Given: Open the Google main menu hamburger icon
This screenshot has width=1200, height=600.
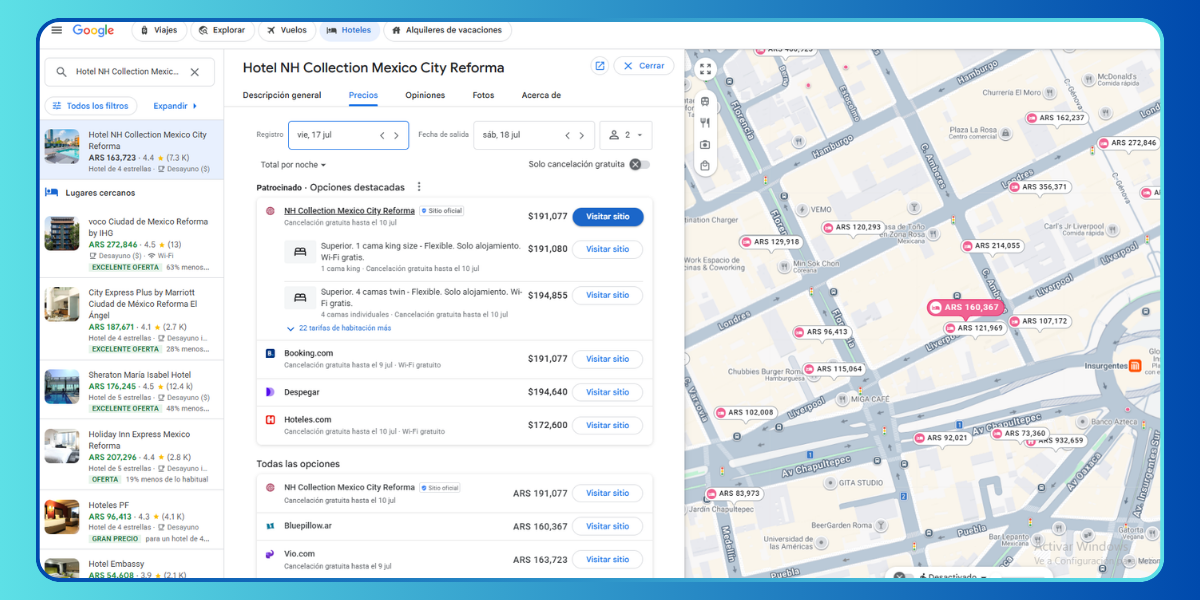Looking at the screenshot, I should [57, 30].
